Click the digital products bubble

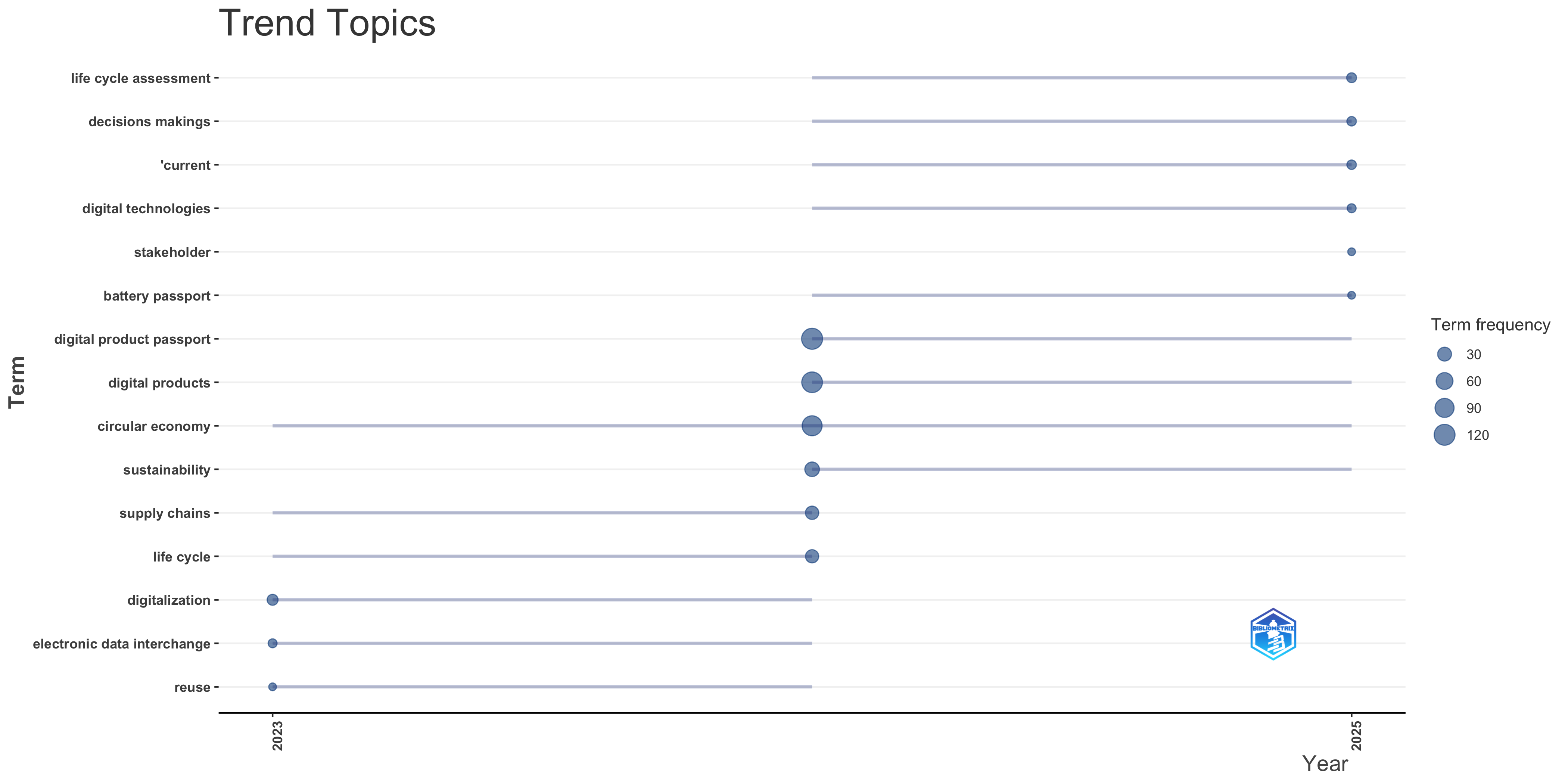pos(811,382)
